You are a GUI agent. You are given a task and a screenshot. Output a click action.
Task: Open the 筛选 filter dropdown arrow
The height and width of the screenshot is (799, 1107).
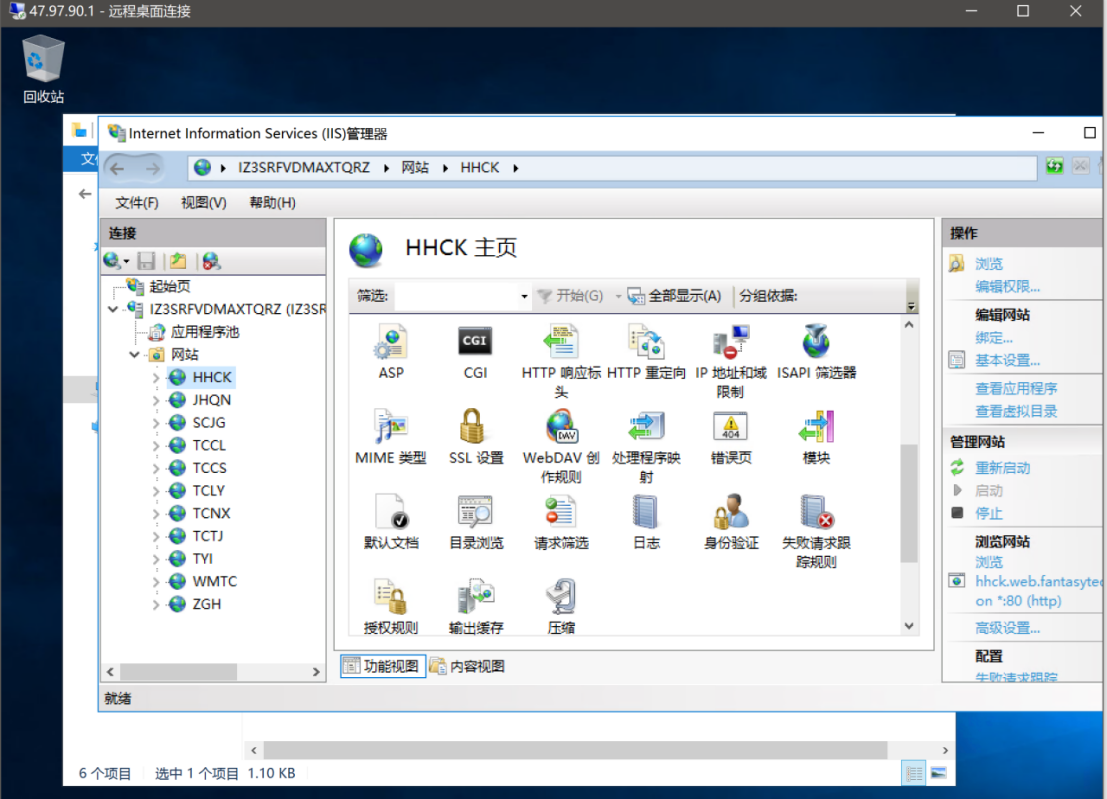point(524,297)
